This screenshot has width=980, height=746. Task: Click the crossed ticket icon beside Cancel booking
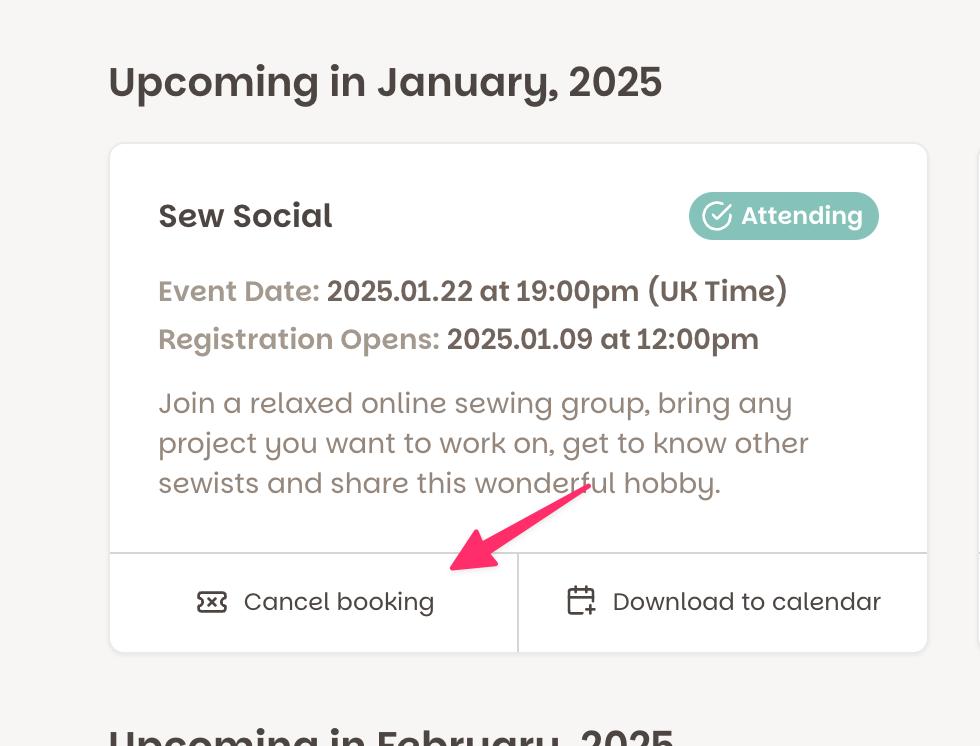(x=212, y=602)
